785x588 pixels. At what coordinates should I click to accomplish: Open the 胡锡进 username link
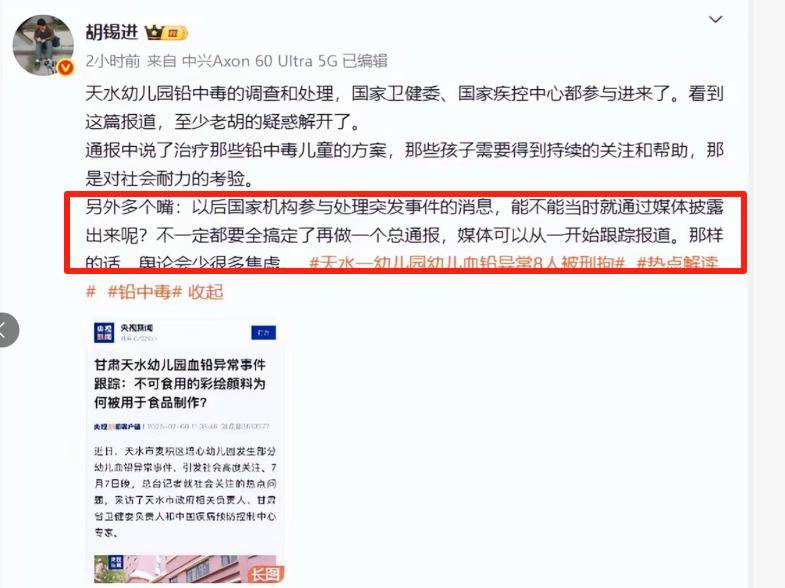tap(112, 33)
